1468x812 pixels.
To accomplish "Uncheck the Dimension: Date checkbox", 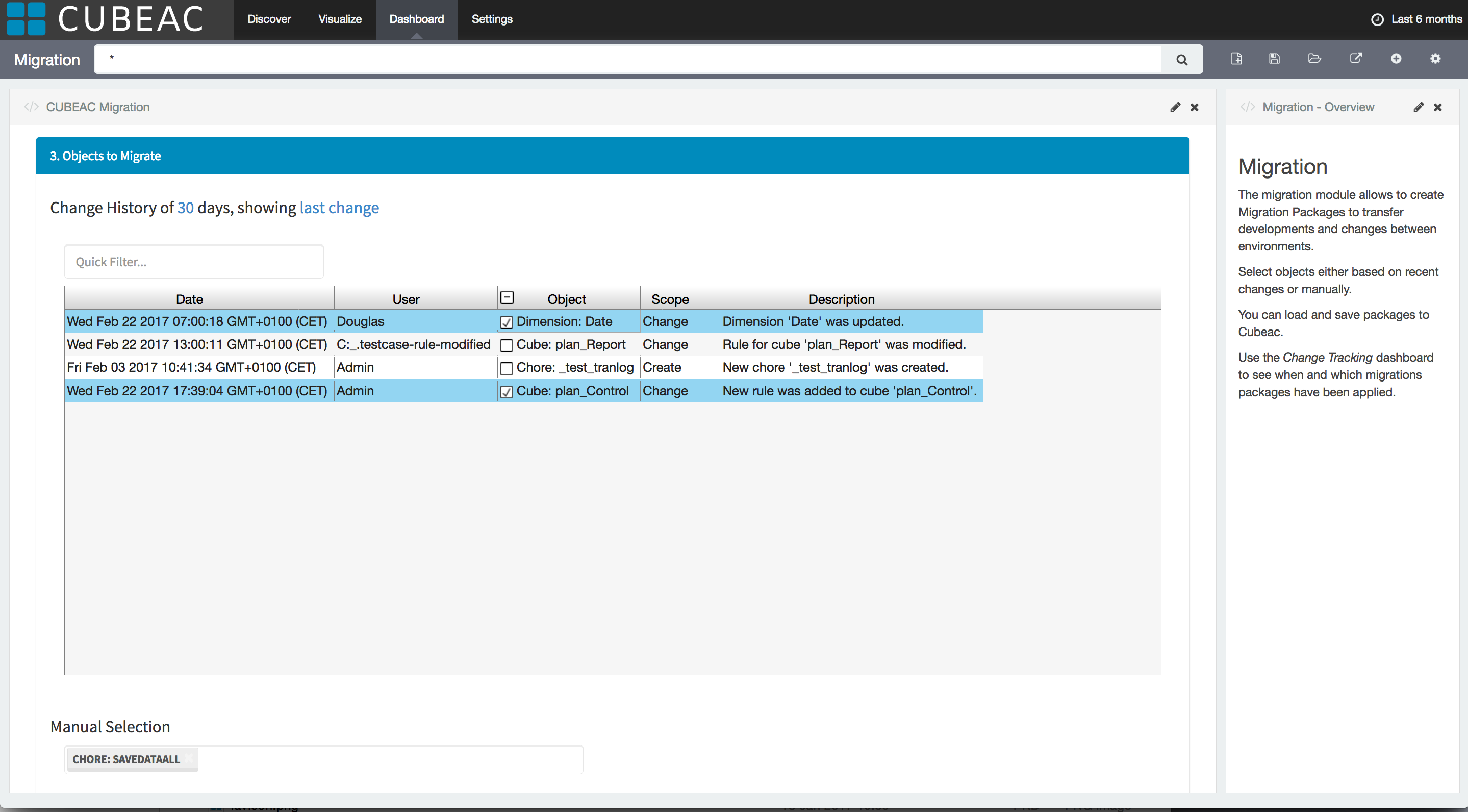I will point(506,322).
